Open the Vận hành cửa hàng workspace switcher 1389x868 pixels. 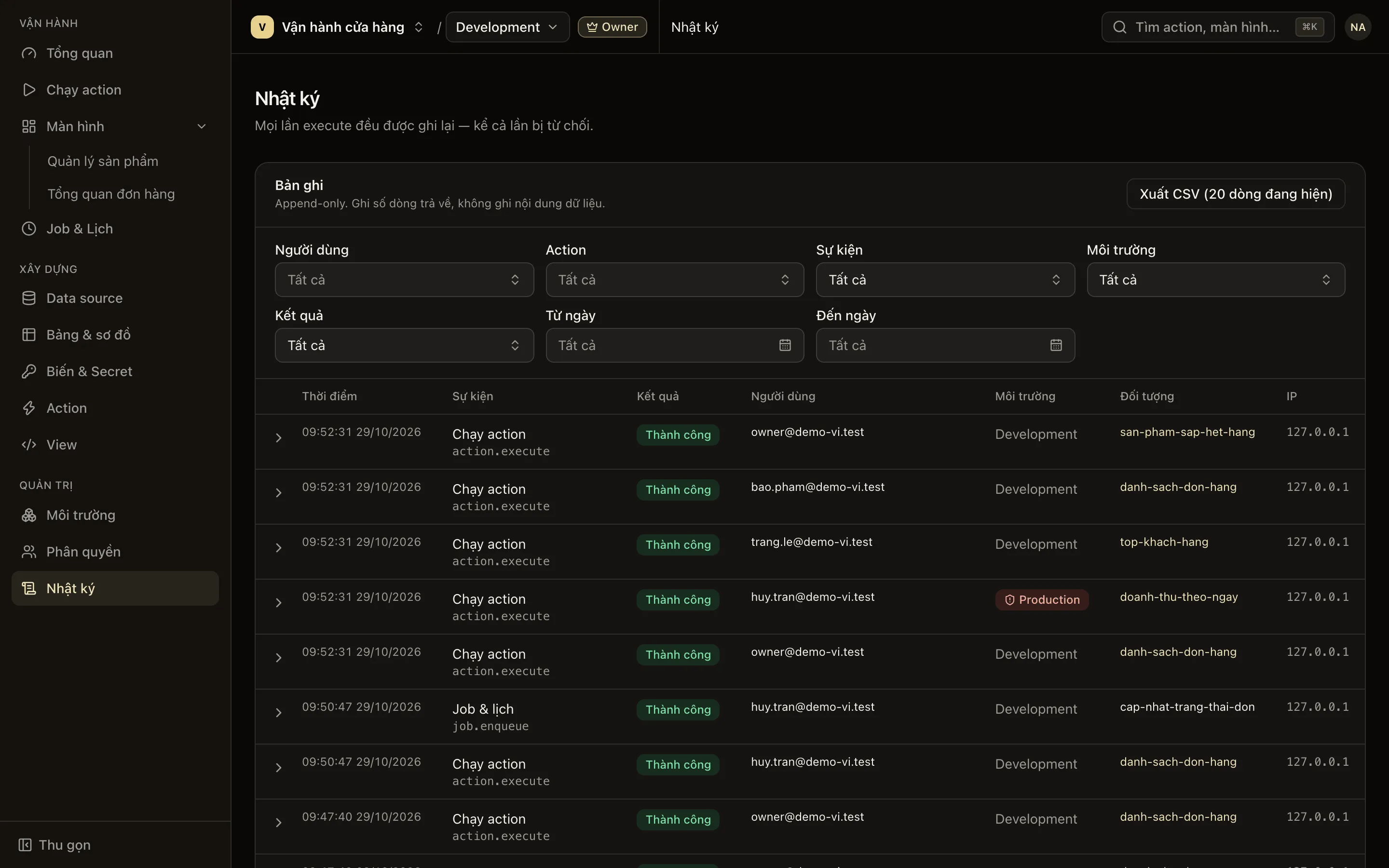coord(338,27)
